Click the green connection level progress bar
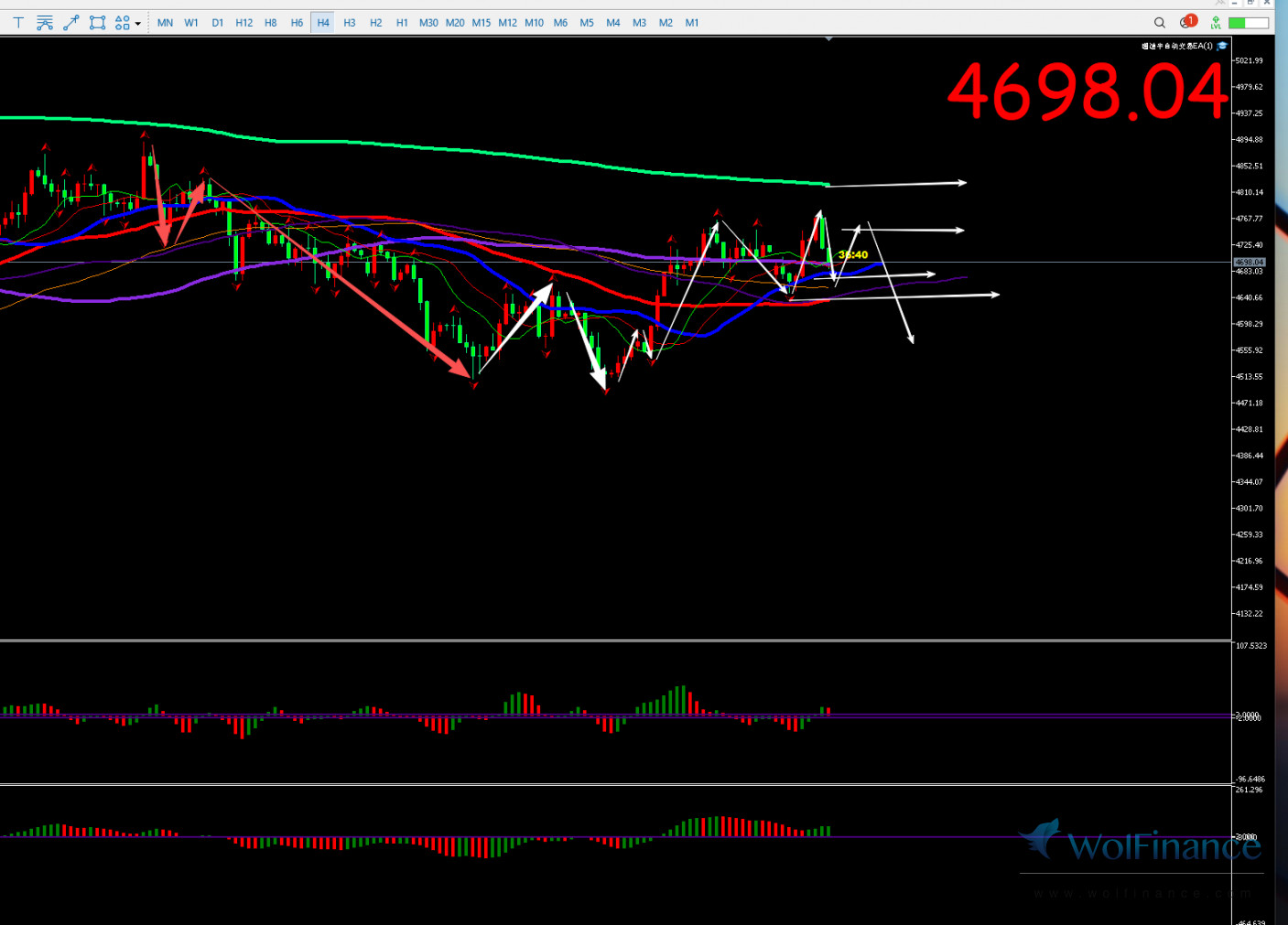Image resolution: width=1288 pixels, height=925 pixels. [1249, 23]
